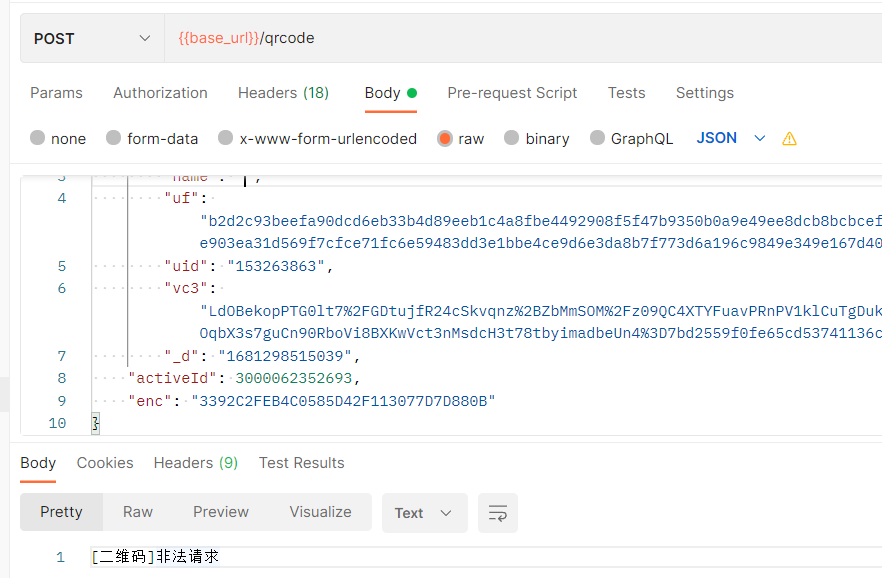The image size is (882, 578).
Task: Open the Tests tab
Action: click(626, 92)
